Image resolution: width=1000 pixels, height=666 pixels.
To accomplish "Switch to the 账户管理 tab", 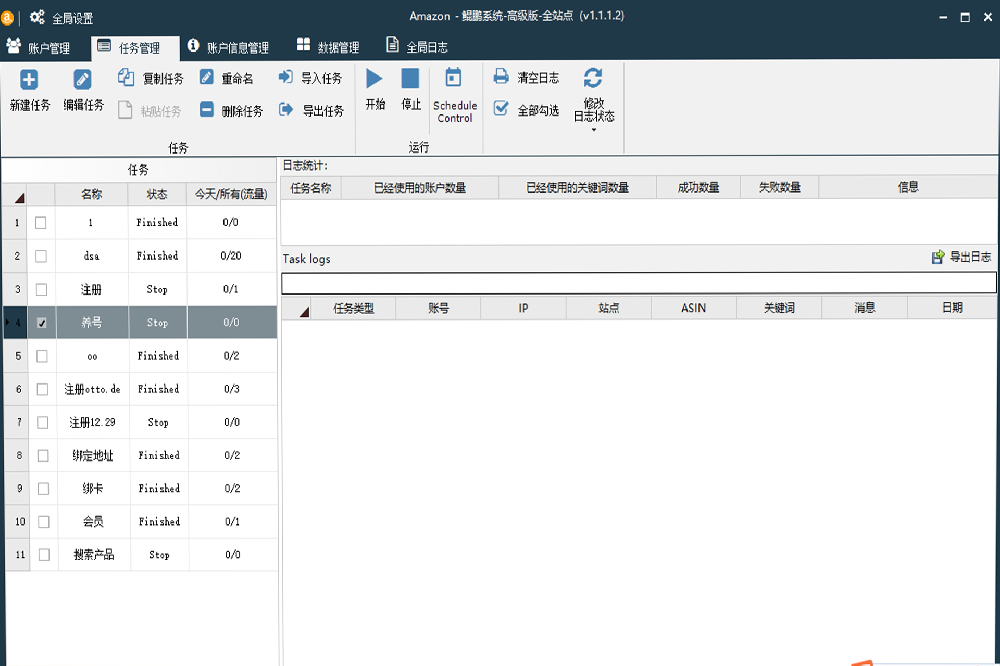I will click(x=38, y=47).
